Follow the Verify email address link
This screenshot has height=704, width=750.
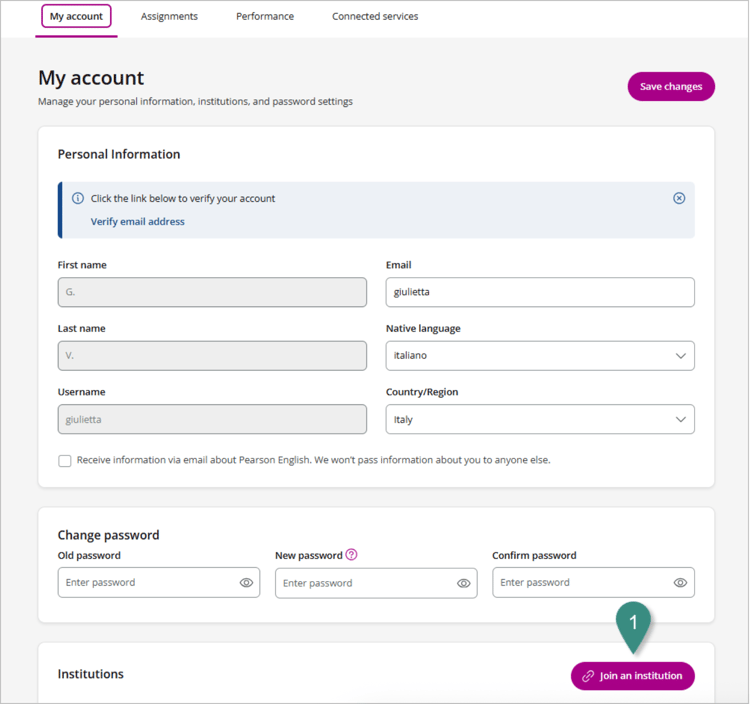point(138,221)
